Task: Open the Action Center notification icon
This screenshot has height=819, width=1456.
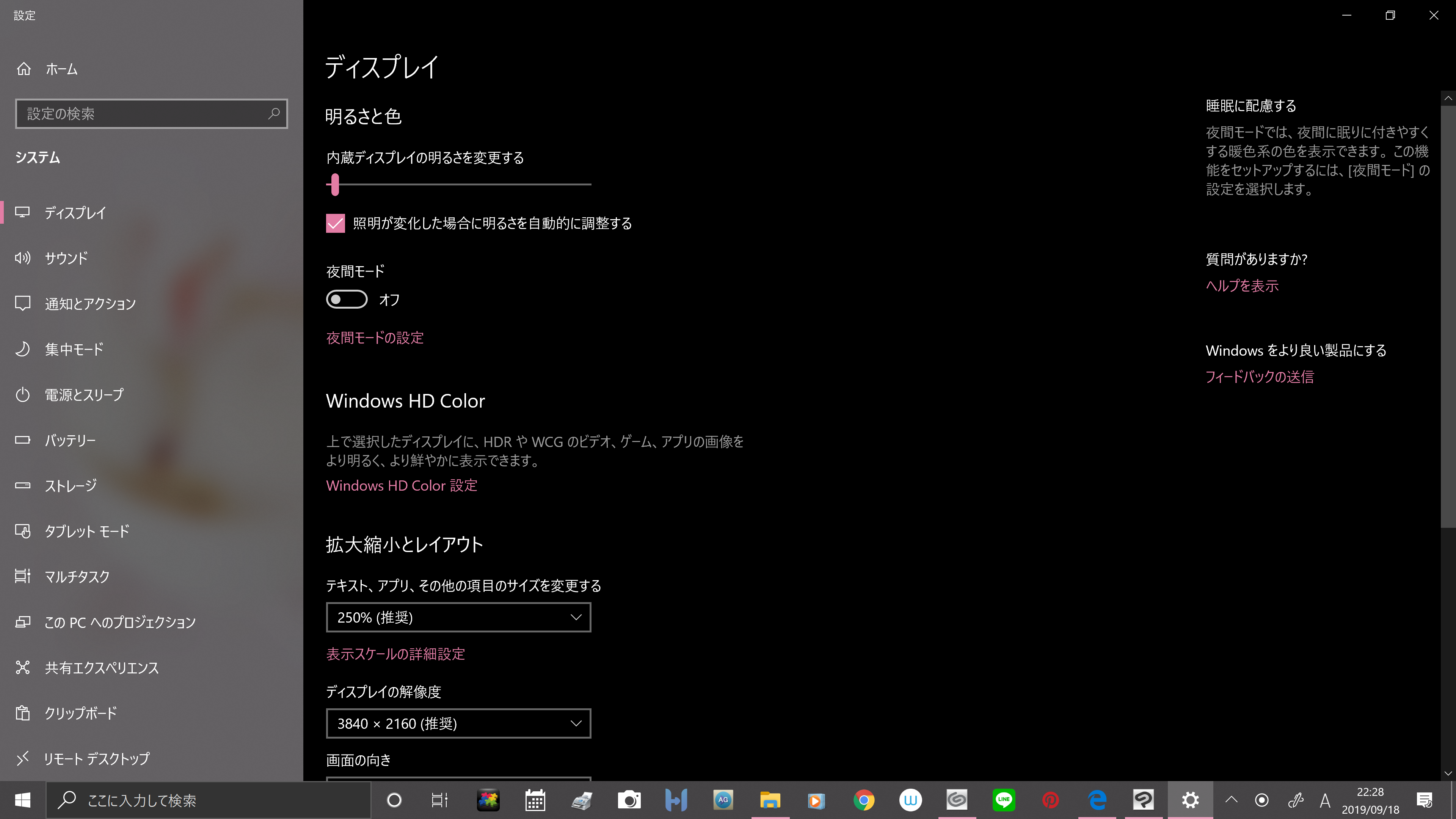Action: (x=1425, y=800)
